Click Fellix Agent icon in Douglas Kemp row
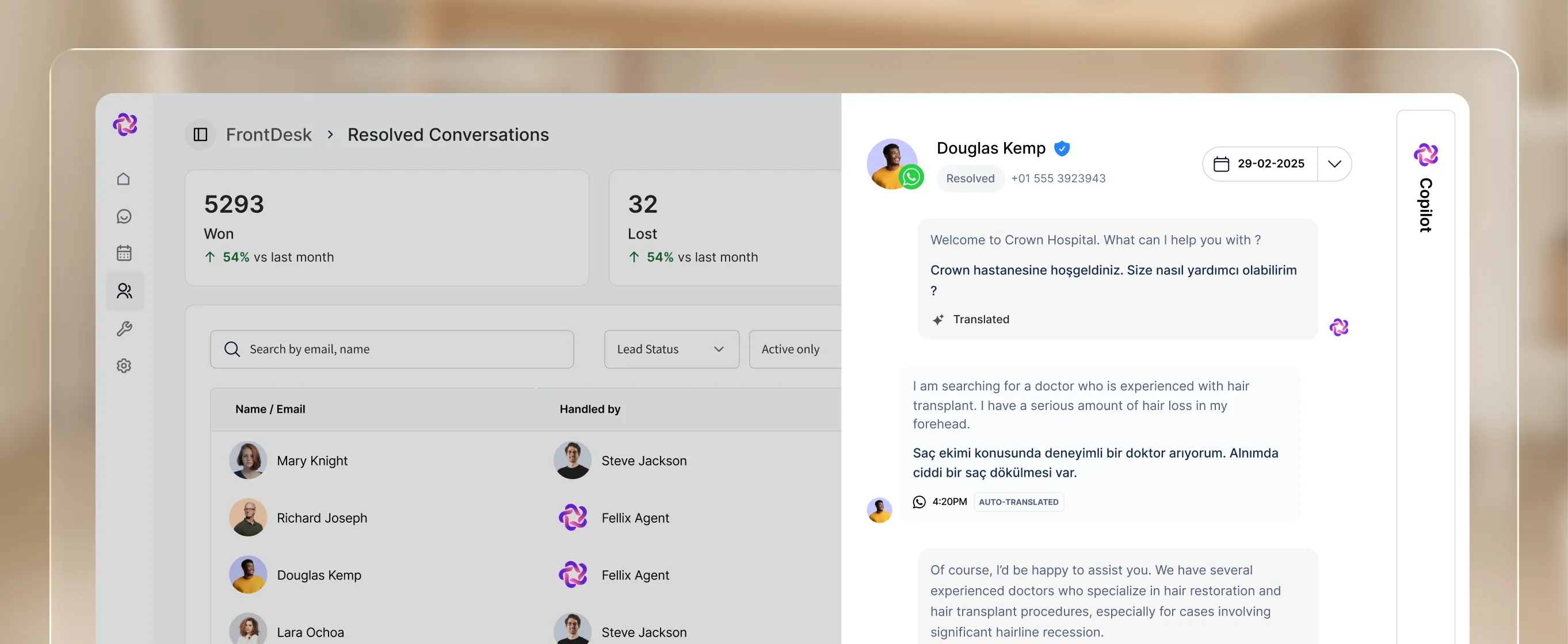 click(x=573, y=574)
